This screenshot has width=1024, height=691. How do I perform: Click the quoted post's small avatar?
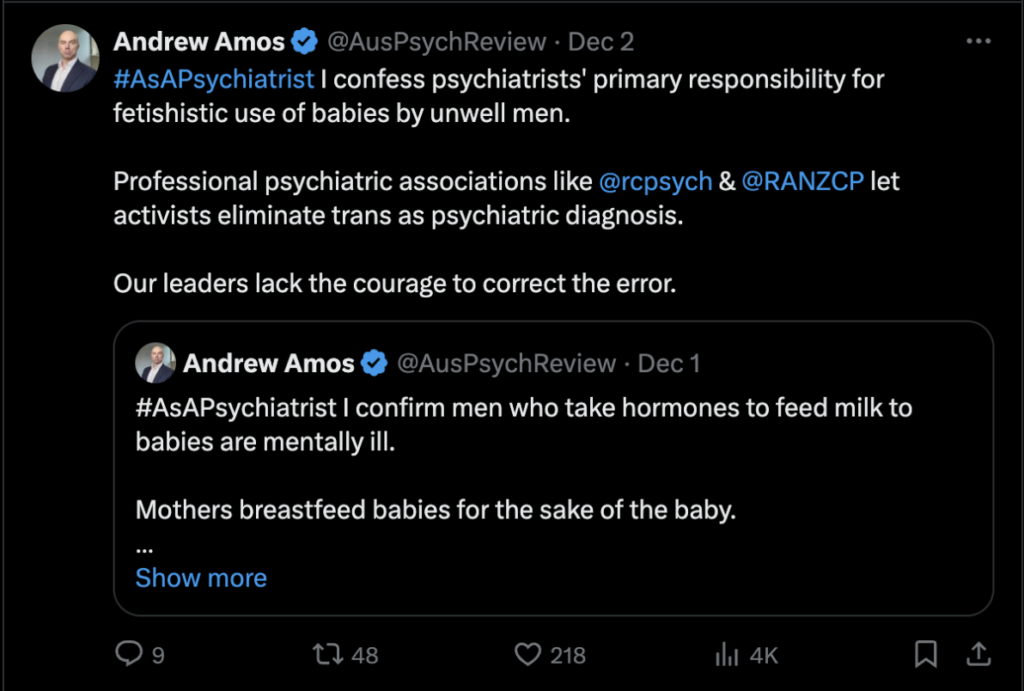155,364
